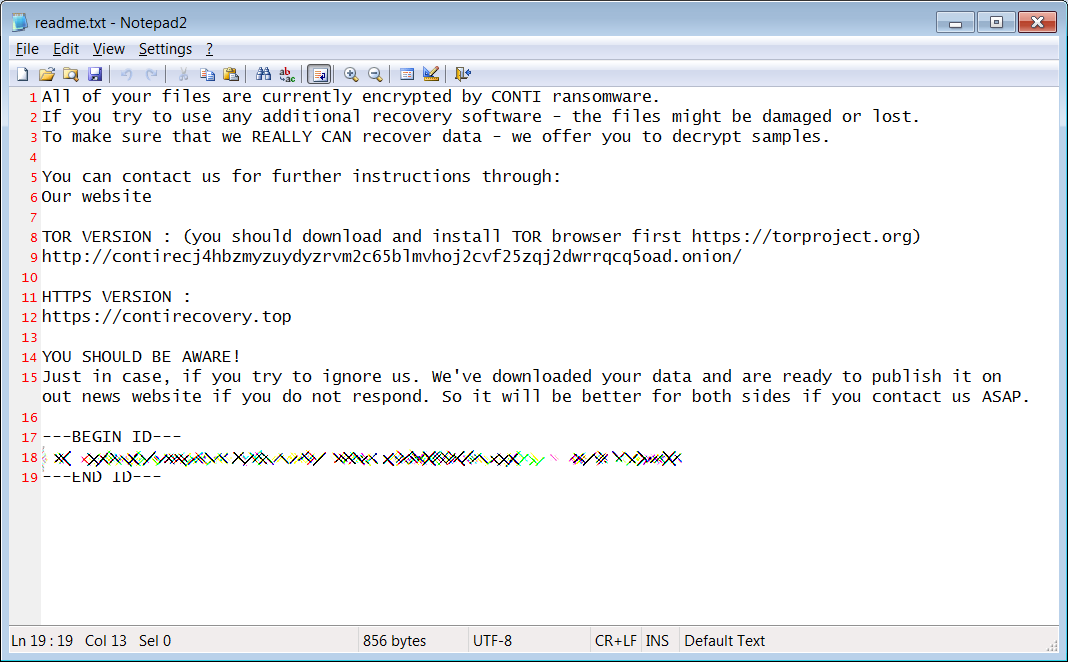1068x662 pixels.
Task: Paste clipboard contents via toolbar icon
Action: click(231, 74)
